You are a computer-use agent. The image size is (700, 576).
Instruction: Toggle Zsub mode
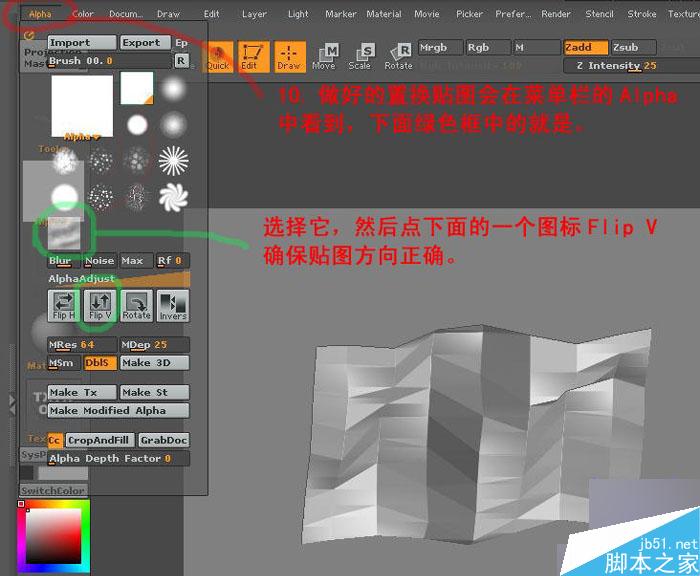(633, 47)
